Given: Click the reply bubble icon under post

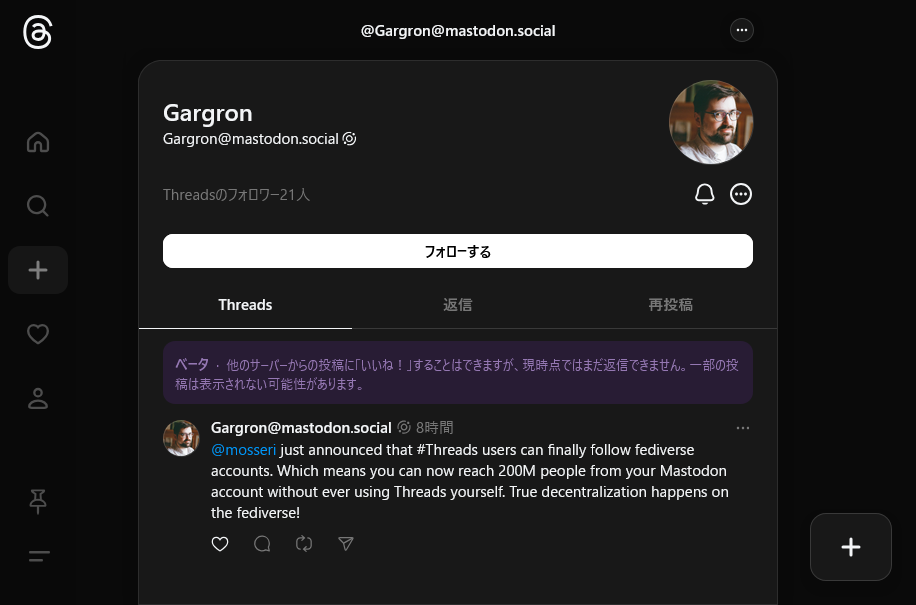Looking at the screenshot, I should click(262, 544).
